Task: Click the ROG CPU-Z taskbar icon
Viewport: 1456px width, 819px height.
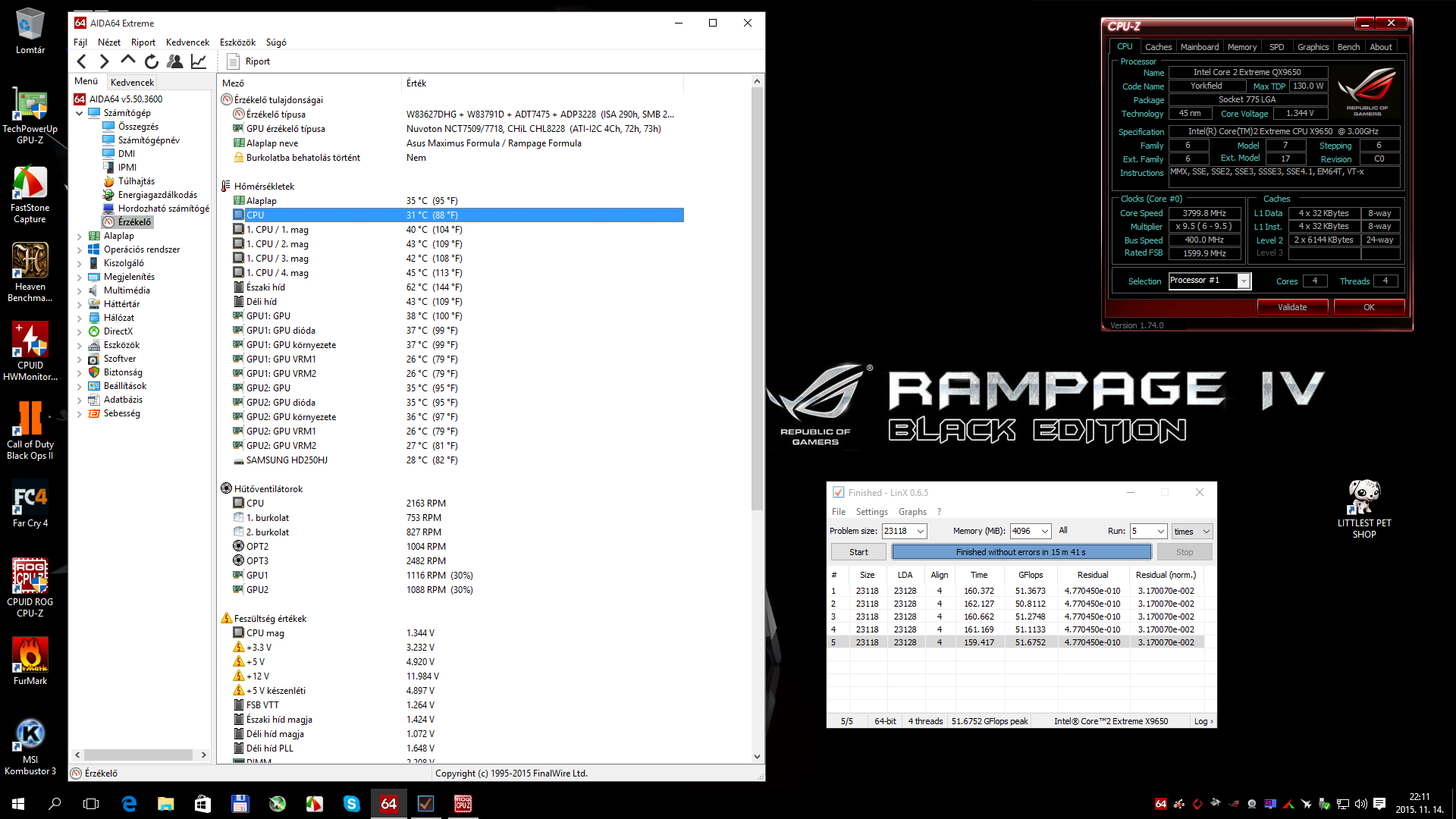Action: tap(463, 803)
